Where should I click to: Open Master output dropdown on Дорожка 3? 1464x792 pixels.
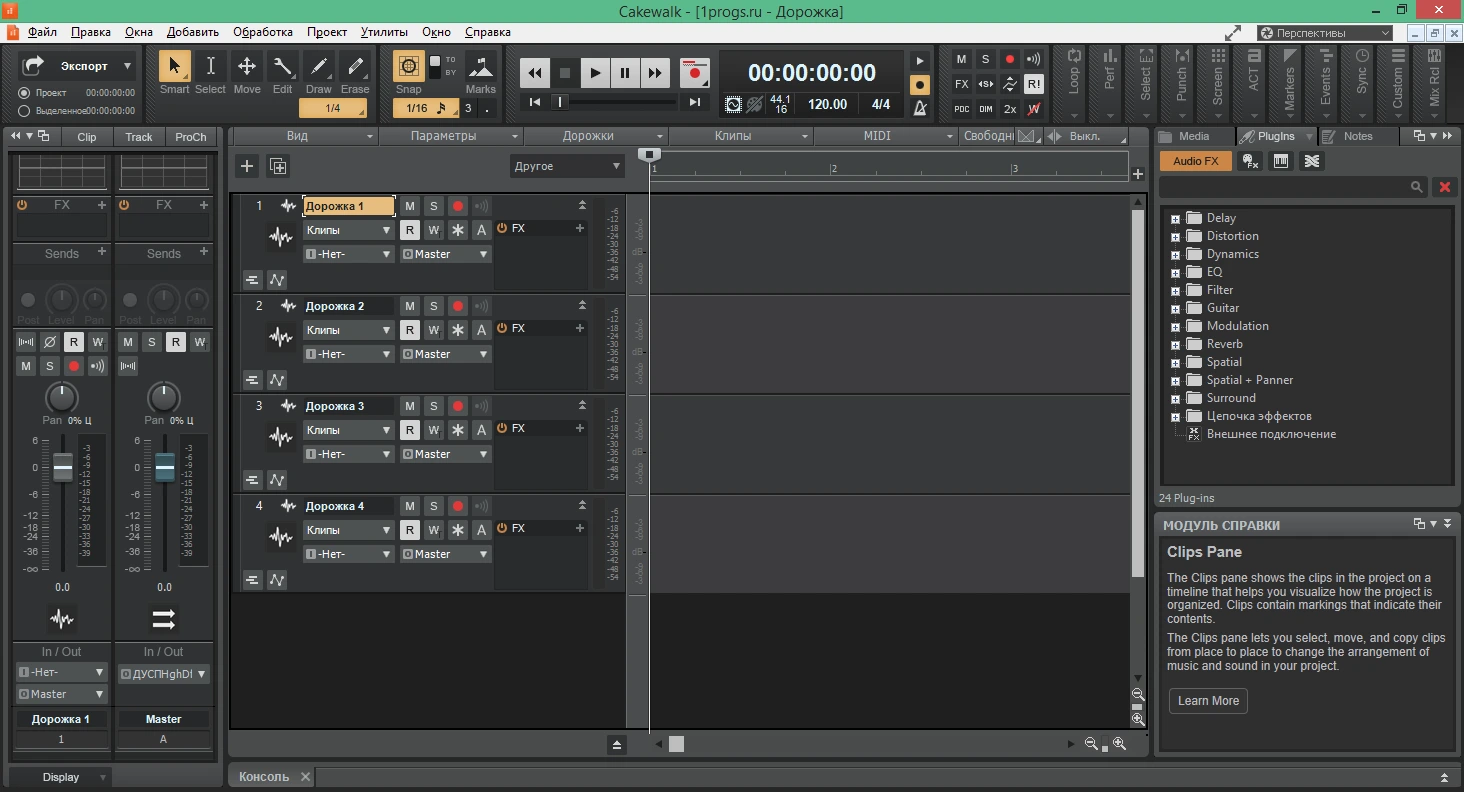tap(445, 454)
